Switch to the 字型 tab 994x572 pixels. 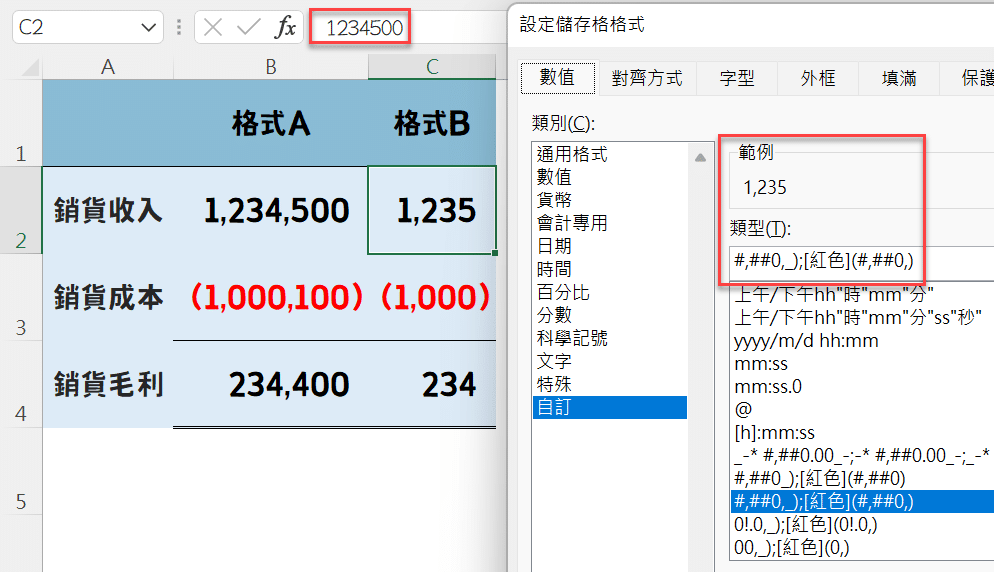[737, 78]
